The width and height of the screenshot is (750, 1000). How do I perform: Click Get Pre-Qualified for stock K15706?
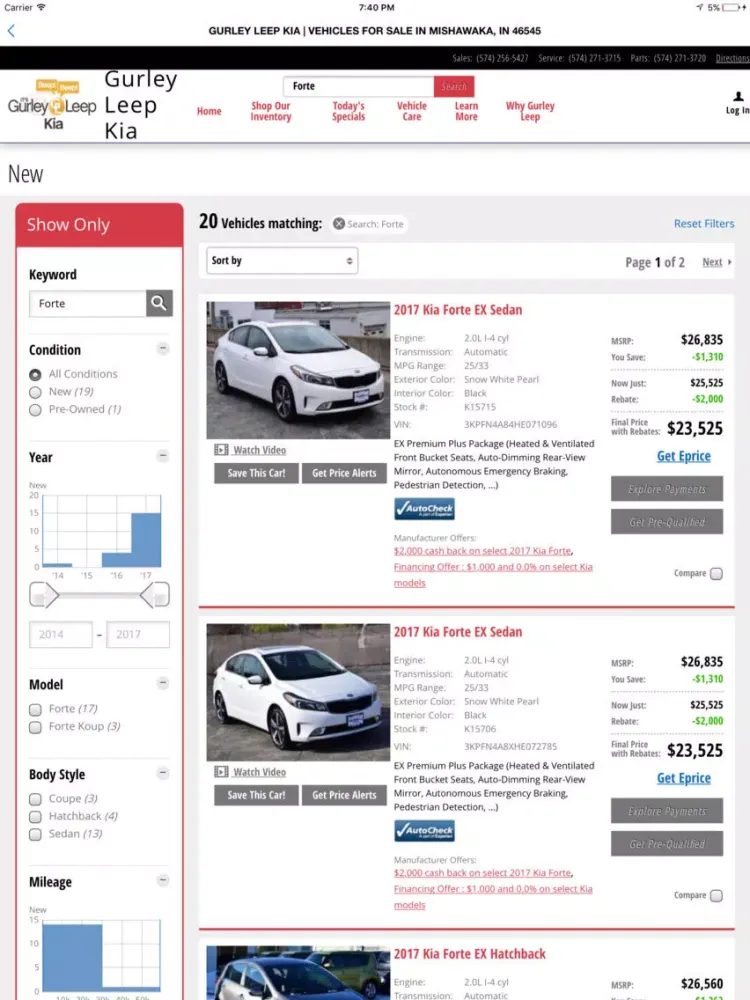tap(667, 844)
